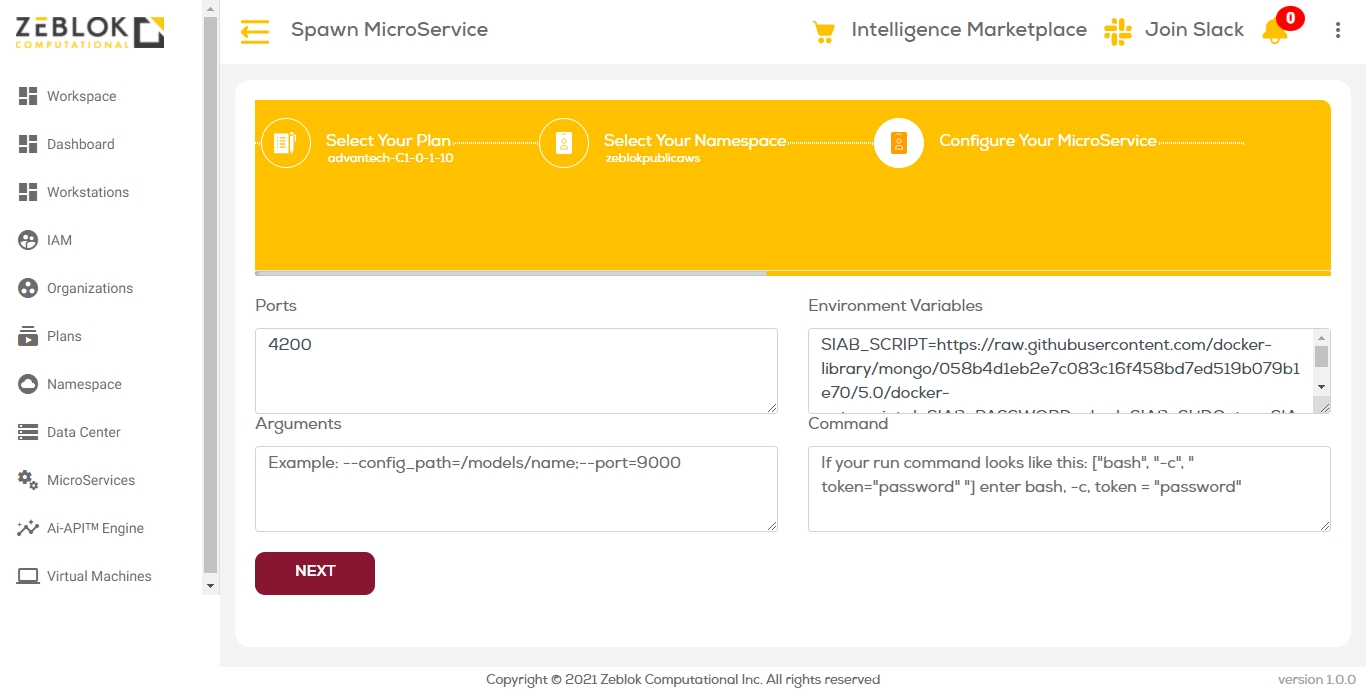Screen dimensions: 1366x697
Task: Click the Slack logo icon
Action: tap(1117, 31)
